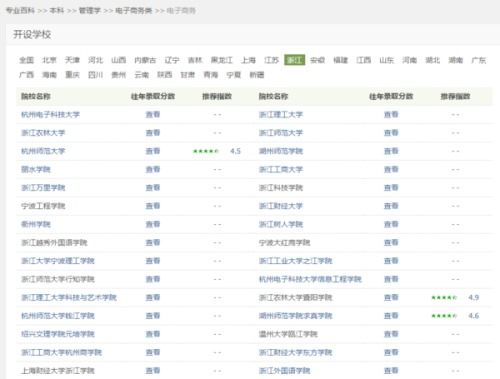Open 浙江理工大学科技与艺术学院 school link
The height and width of the screenshot is (379, 500).
(x=69, y=297)
